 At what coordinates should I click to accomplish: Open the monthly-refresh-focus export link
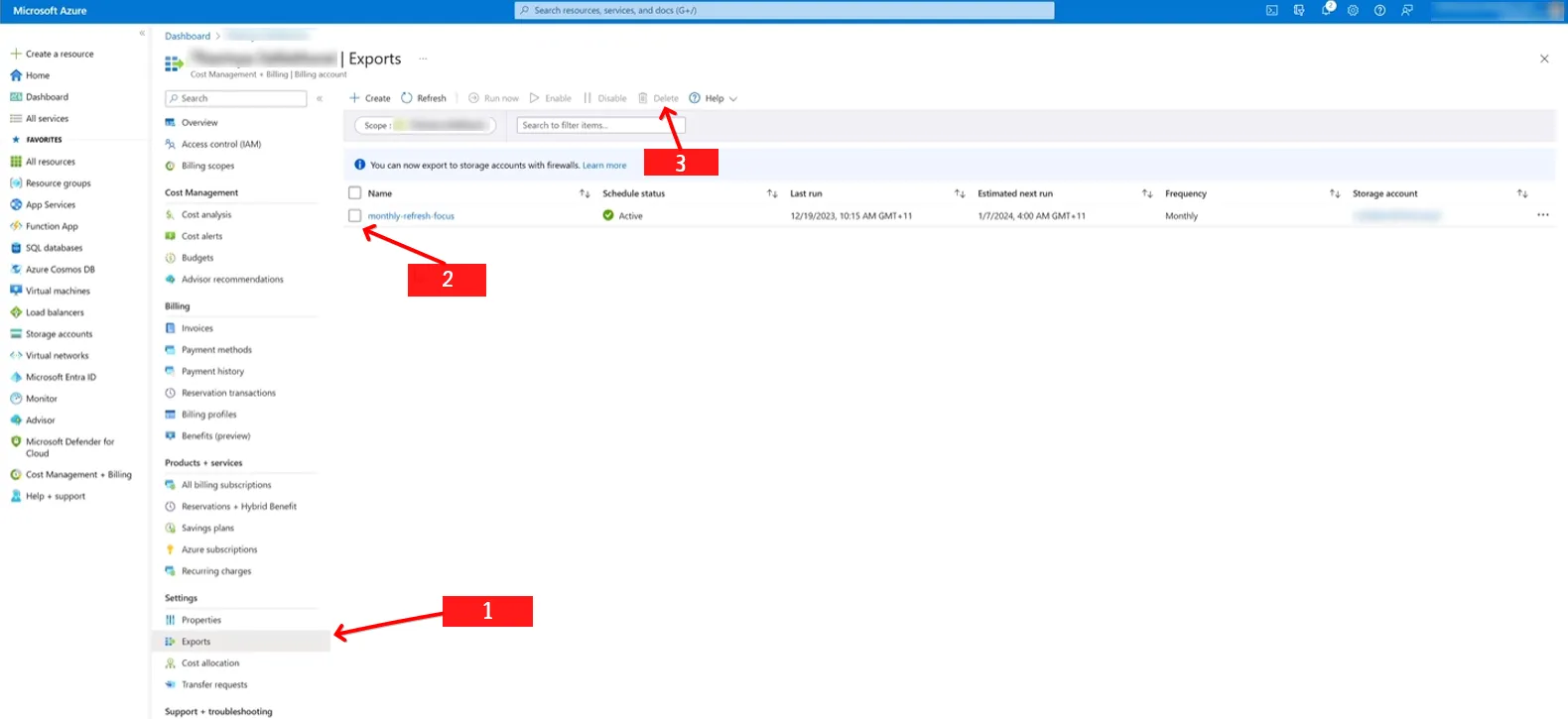click(x=411, y=216)
